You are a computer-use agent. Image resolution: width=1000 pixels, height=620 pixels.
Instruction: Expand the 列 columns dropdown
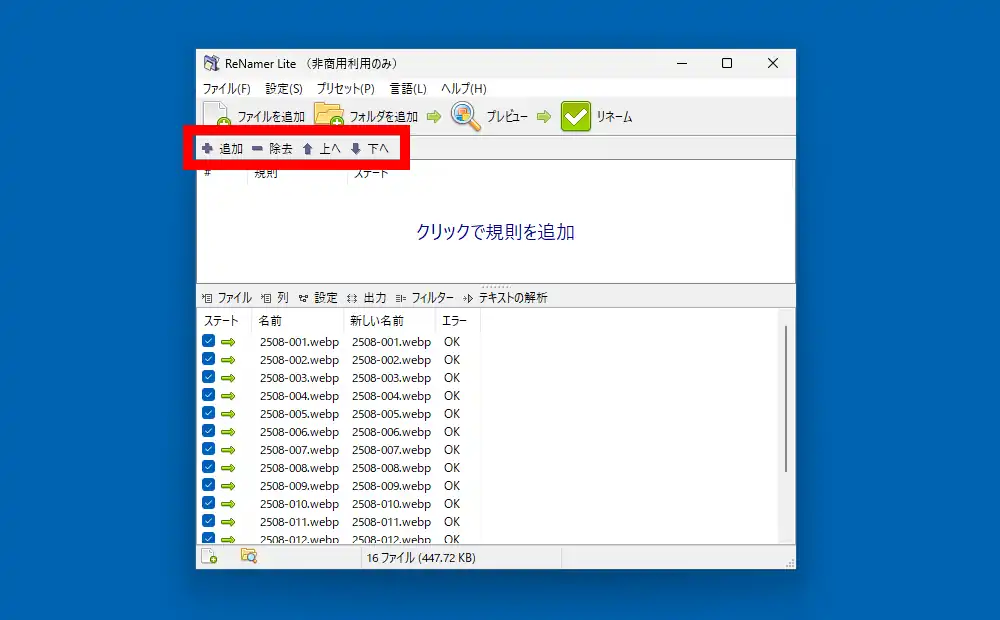275,298
